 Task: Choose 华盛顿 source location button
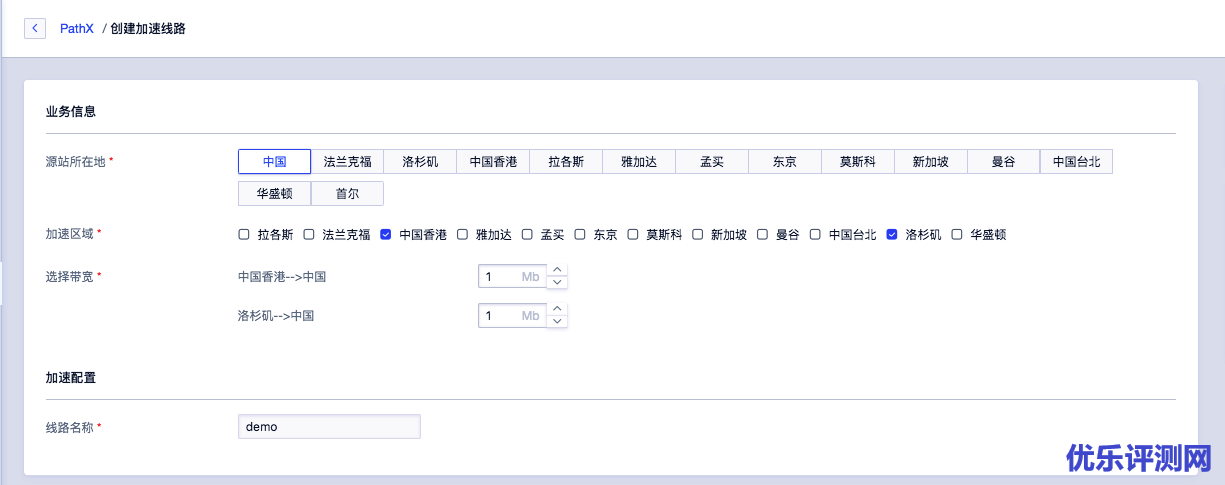[274, 194]
